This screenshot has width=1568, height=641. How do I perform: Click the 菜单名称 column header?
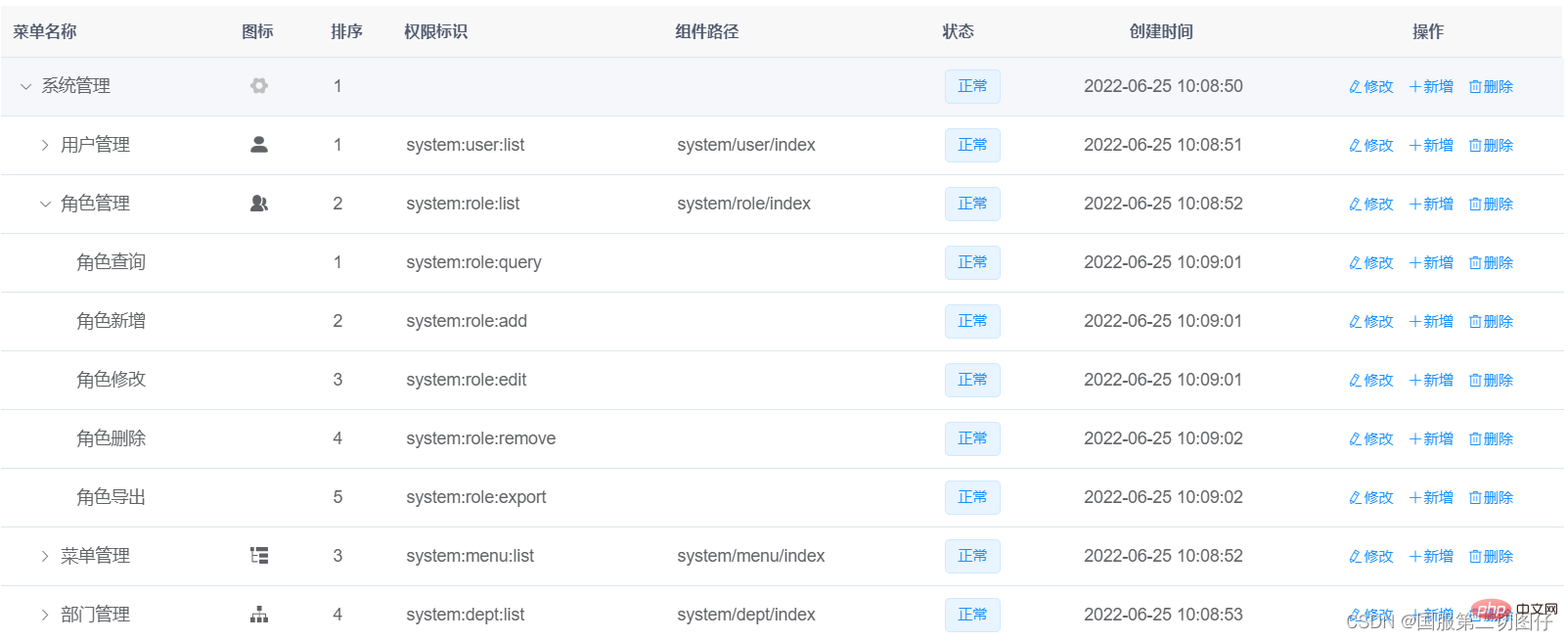point(45,31)
